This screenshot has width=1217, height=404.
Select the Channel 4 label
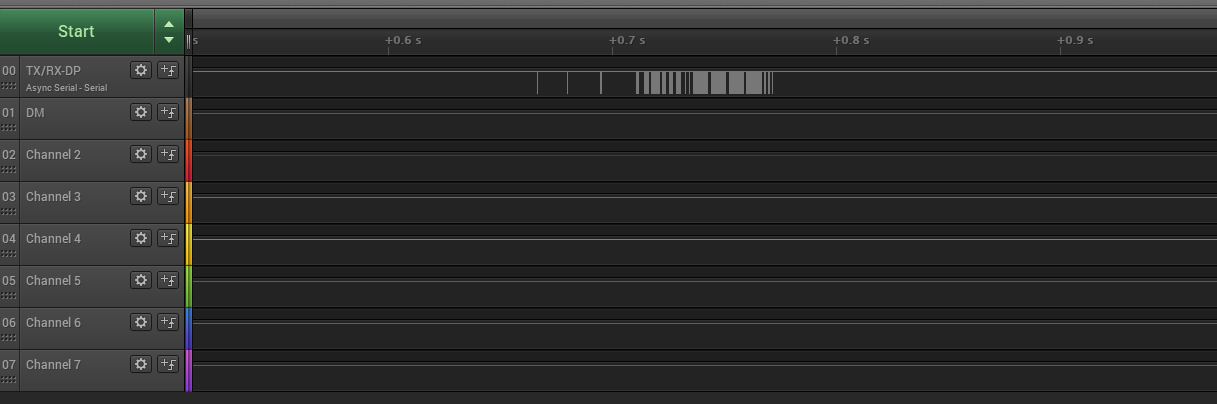pyautogui.click(x=53, y=239)
